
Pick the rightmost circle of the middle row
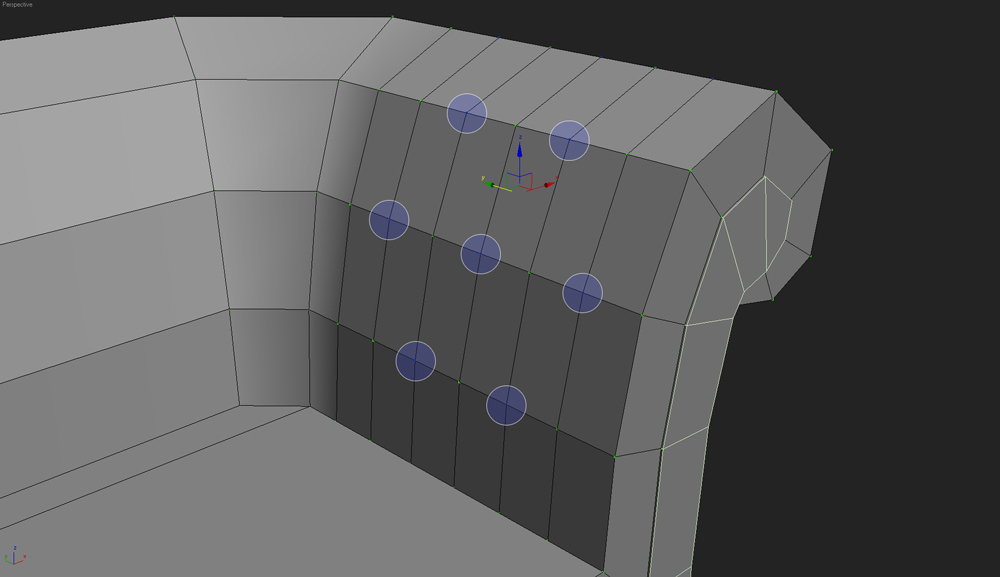click(x=582, y=292)
